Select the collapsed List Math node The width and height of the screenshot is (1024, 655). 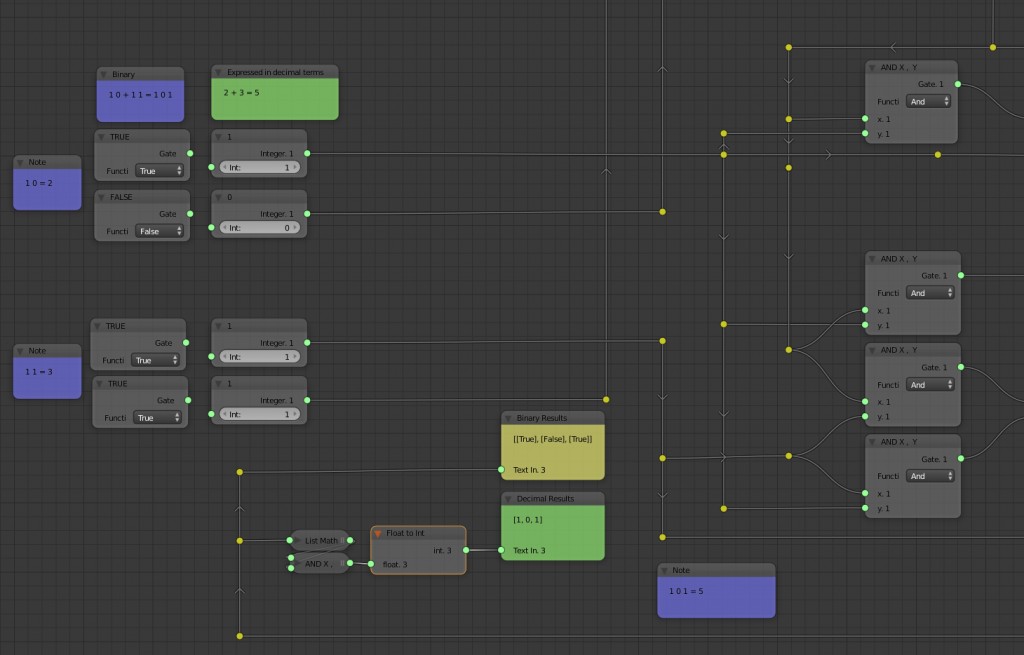pos(319,540)
